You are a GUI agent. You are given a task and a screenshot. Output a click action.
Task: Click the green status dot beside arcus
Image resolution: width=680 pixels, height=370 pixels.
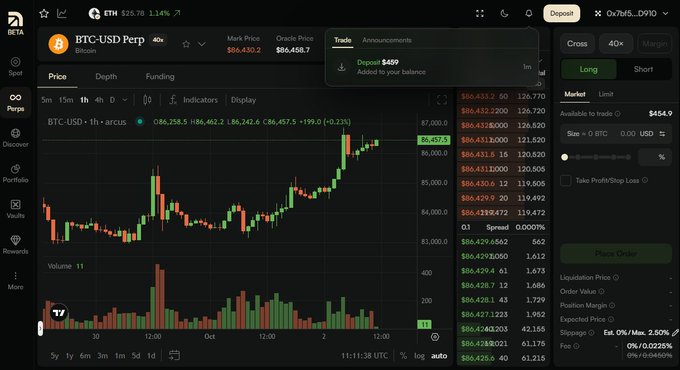(140, 121)
